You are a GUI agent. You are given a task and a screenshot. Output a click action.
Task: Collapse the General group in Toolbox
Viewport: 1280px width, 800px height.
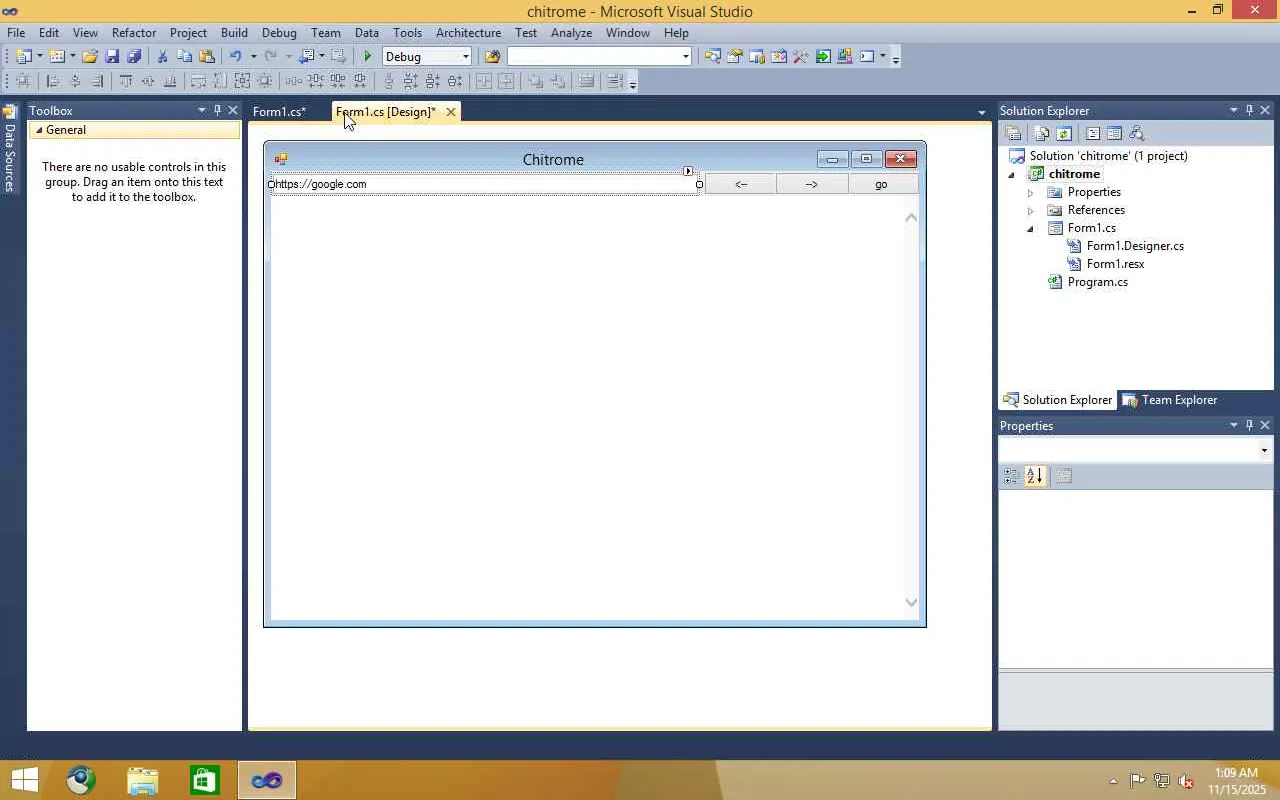[x=39, y=130]
